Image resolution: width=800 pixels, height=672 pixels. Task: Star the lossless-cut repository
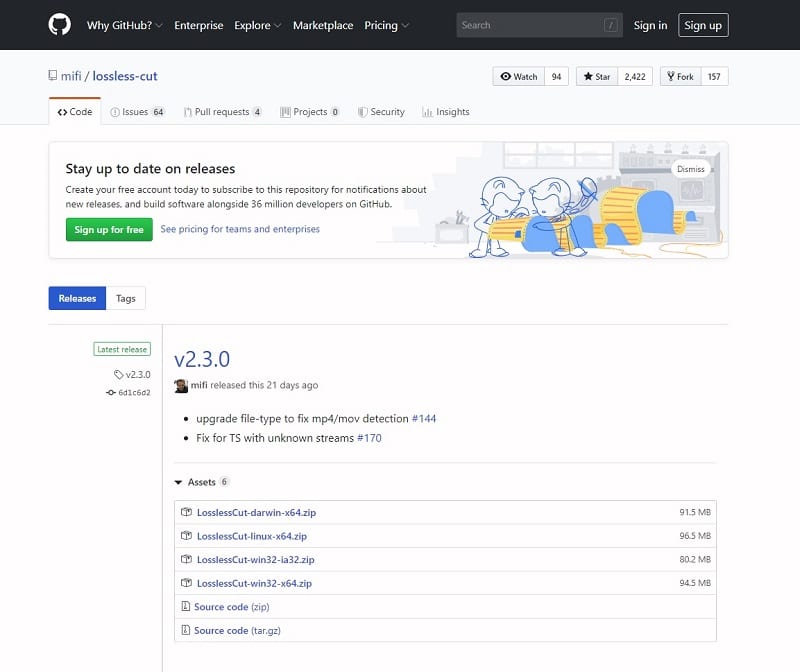click(x=597, y=77)
